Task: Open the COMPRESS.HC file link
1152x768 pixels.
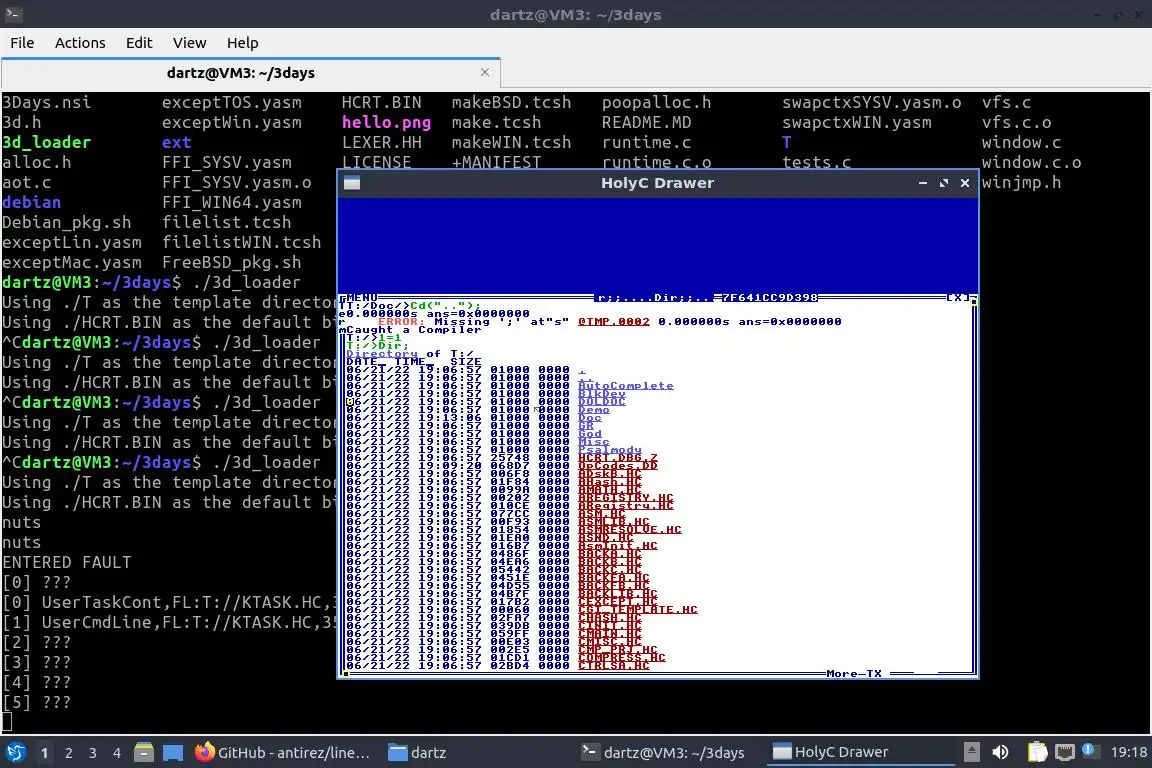Action: click(622, 658)
